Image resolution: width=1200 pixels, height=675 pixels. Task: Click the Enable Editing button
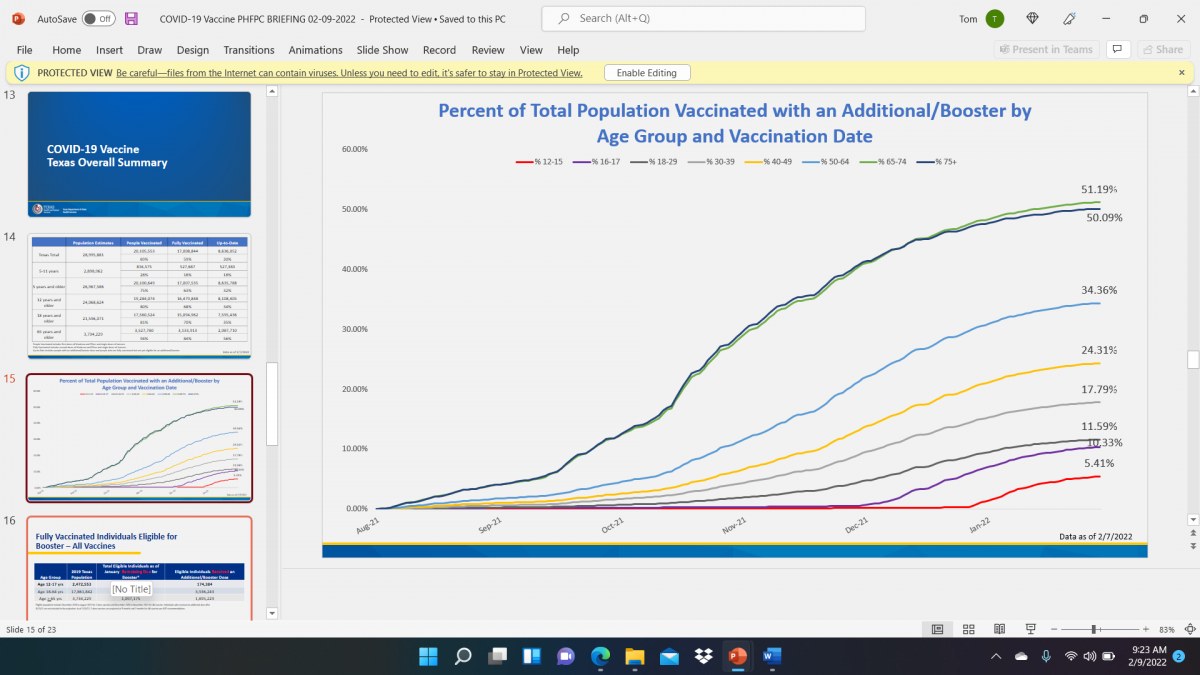[x=647, y=72]
